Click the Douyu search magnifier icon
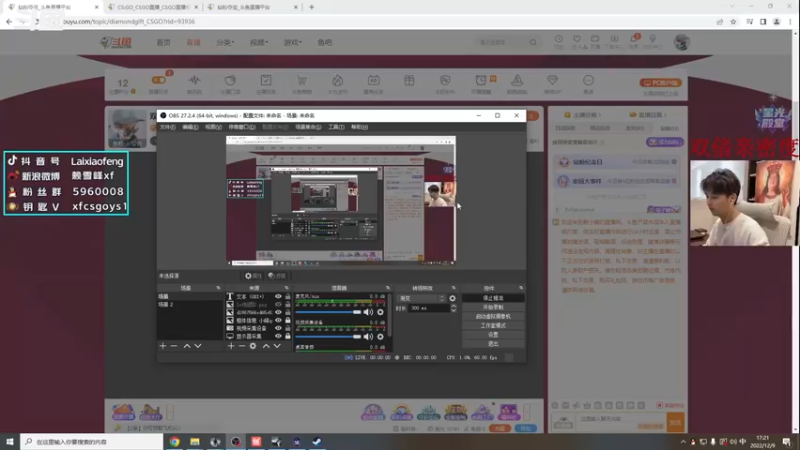 pos(533,42)
